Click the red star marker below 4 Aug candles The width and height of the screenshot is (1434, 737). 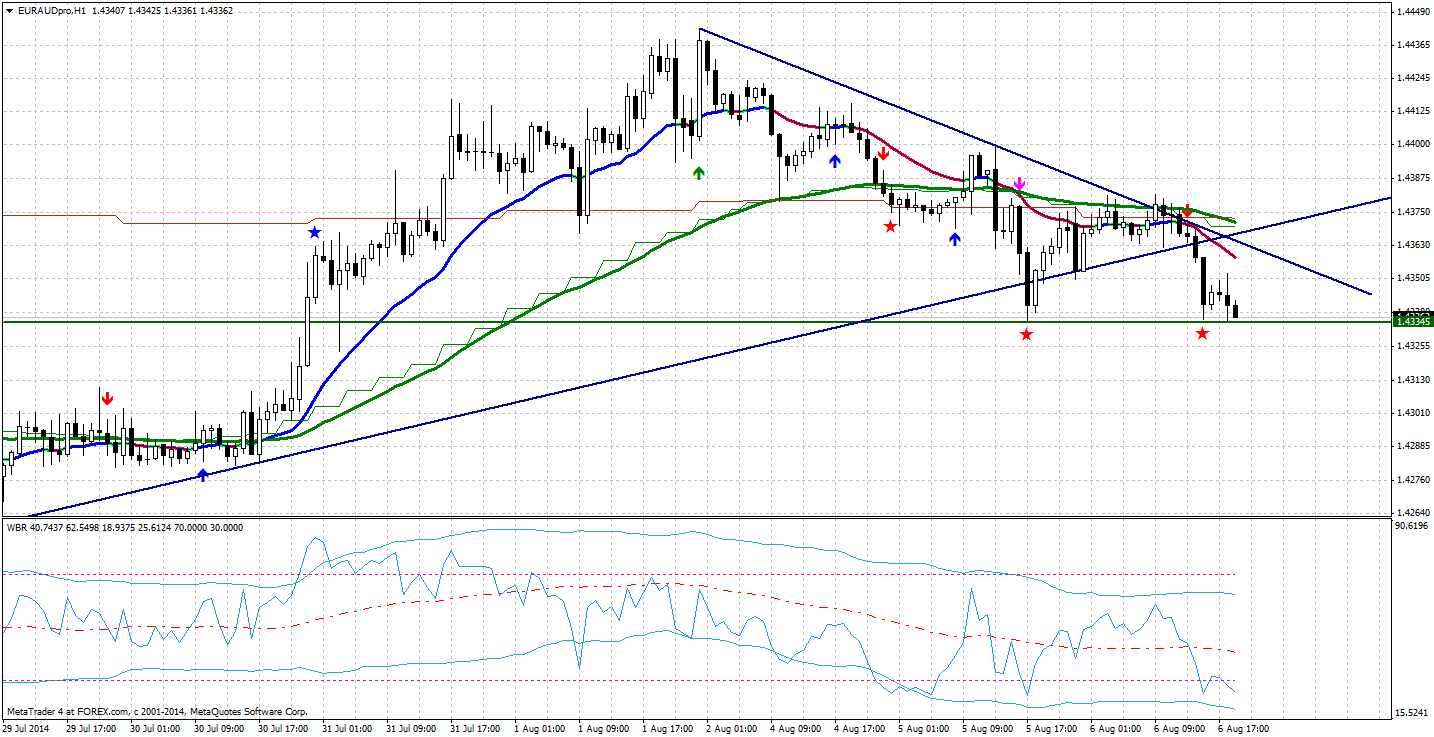click(890, 225)
